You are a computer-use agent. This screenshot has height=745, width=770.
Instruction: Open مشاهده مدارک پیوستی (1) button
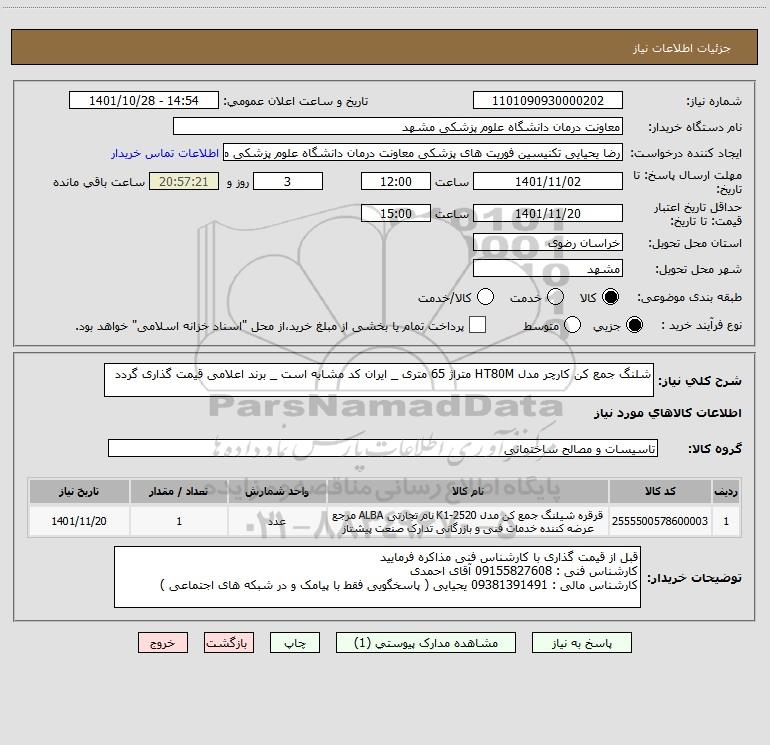click(x=426, y=643)
